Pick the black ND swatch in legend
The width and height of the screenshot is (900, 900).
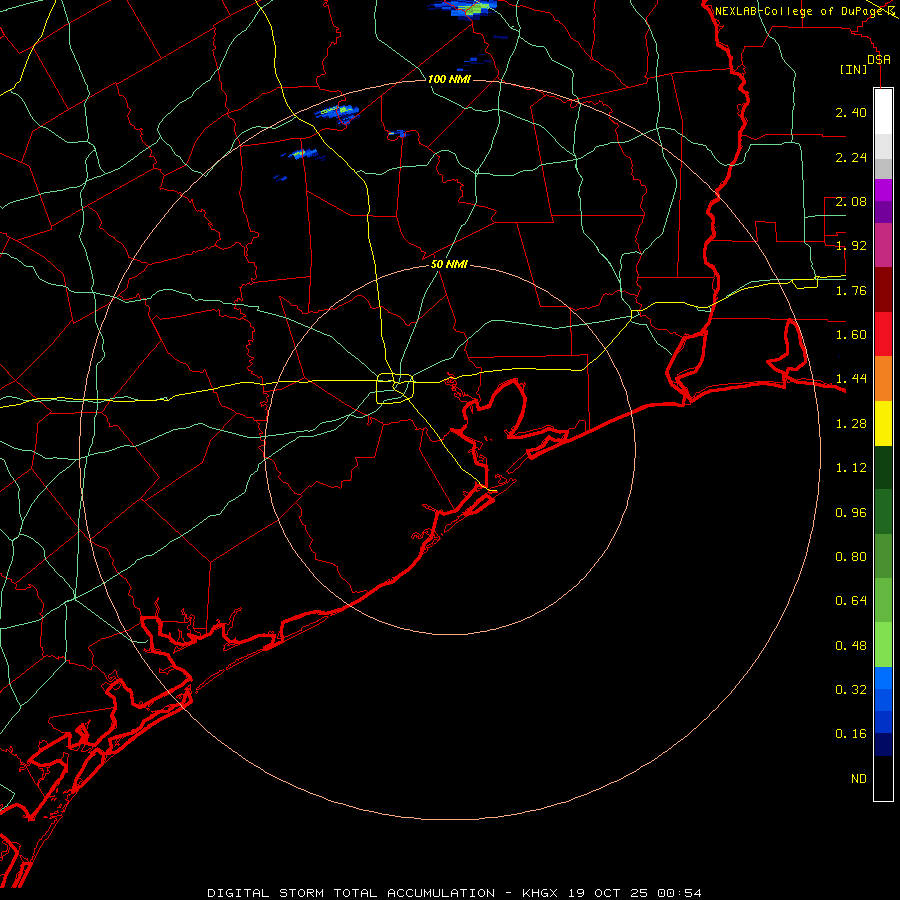click(883, 778)
